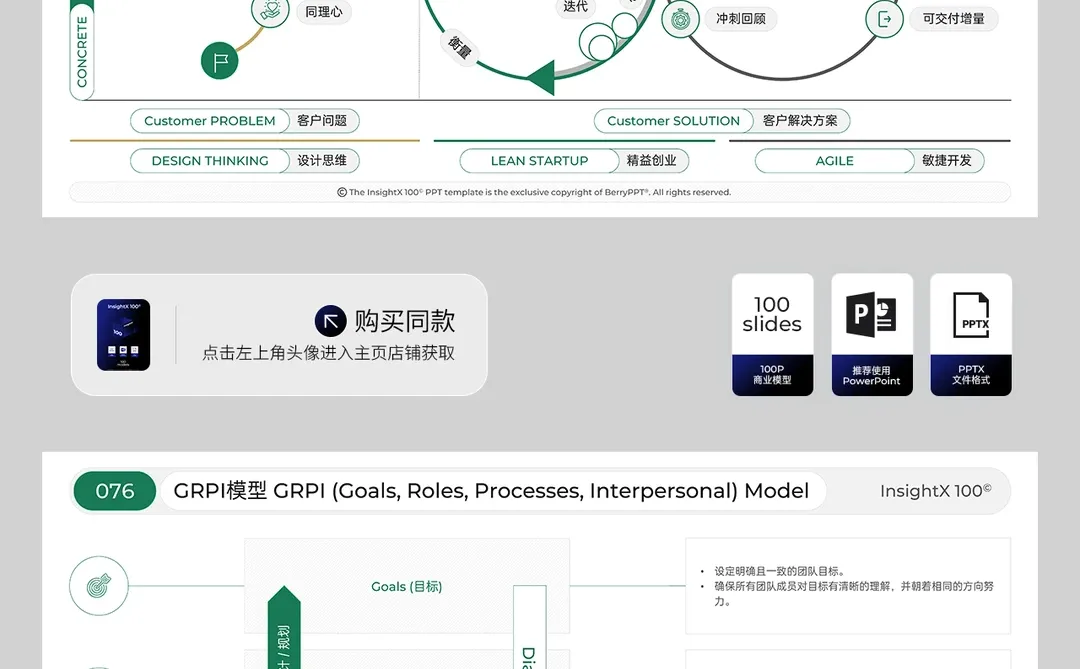Click the InsightX 100 phone thumbnail
The height and width of the screenshot is (669, 1080).
123,334
